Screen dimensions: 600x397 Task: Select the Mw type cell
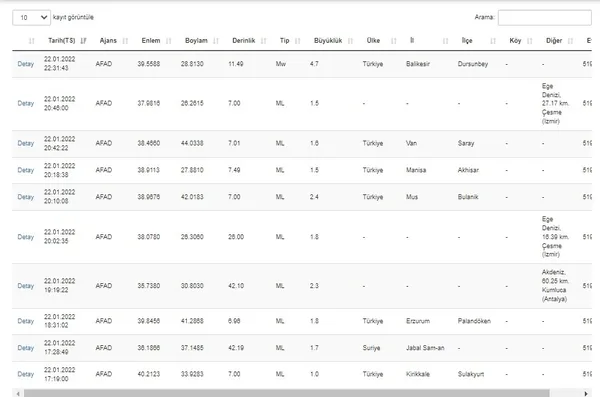click(280, 64)
